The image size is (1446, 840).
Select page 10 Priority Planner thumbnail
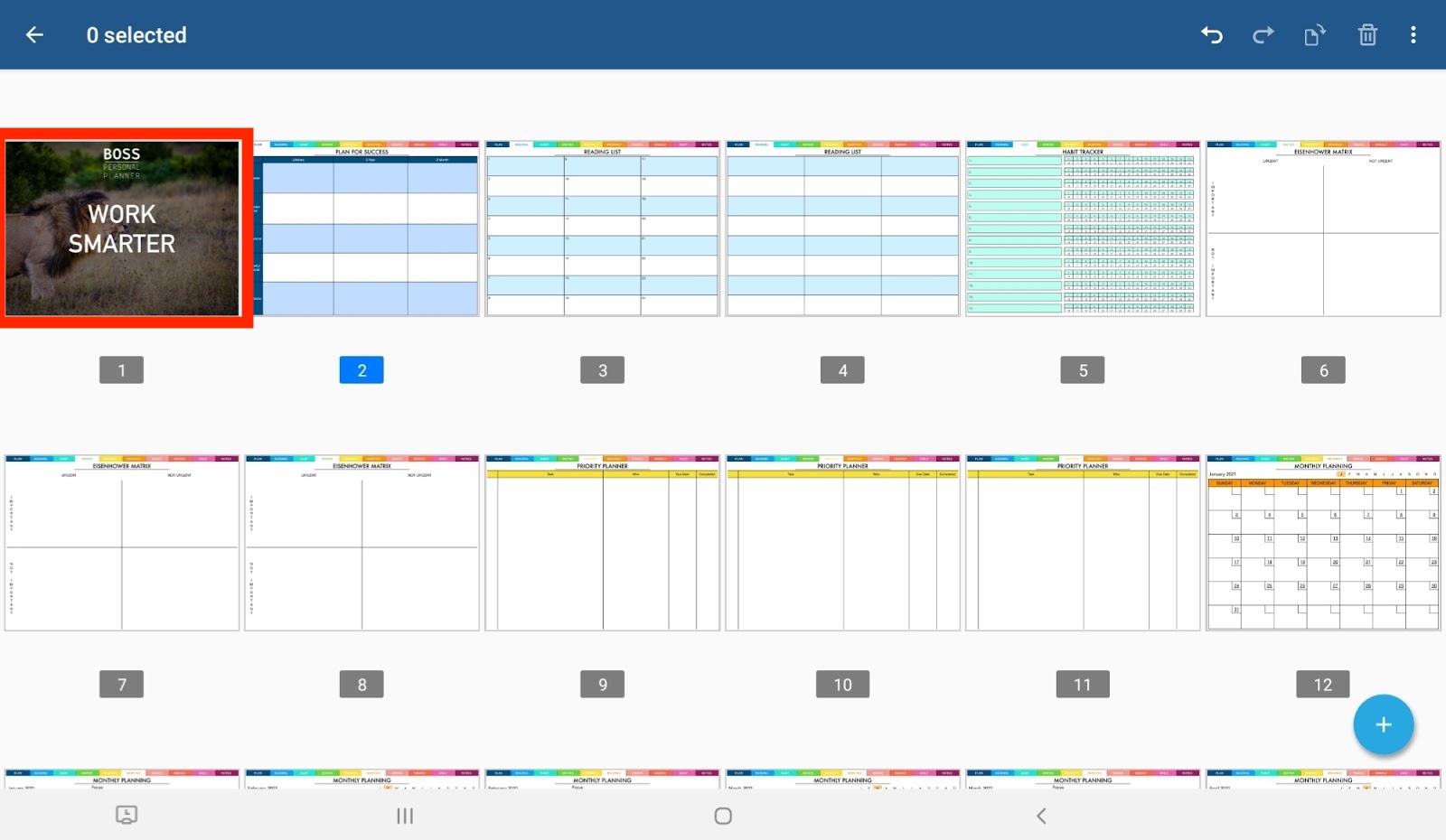pyautogui.click(x=843, y=543)
